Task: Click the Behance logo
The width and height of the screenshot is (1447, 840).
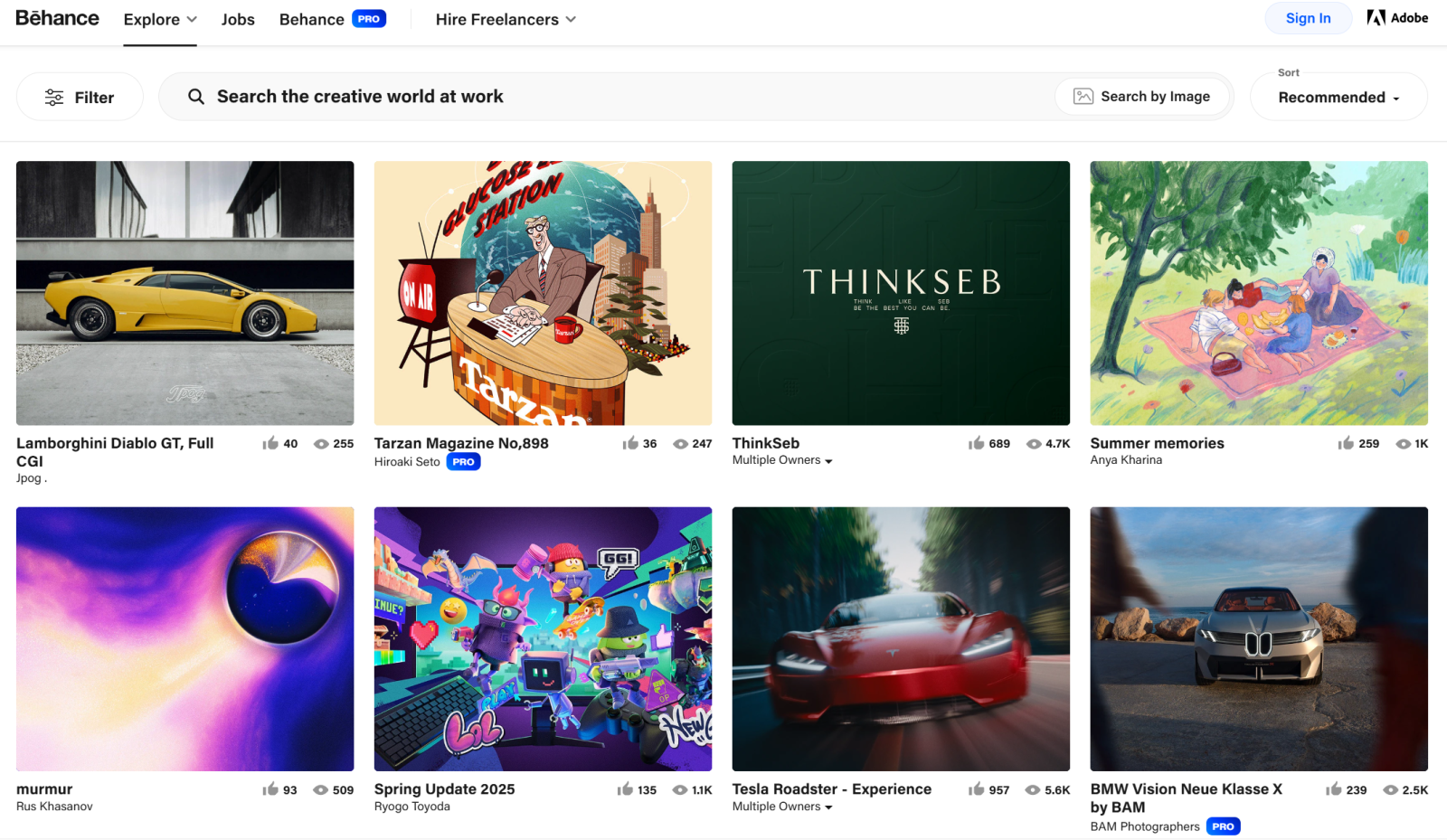Action: click(x=57, y=18)
